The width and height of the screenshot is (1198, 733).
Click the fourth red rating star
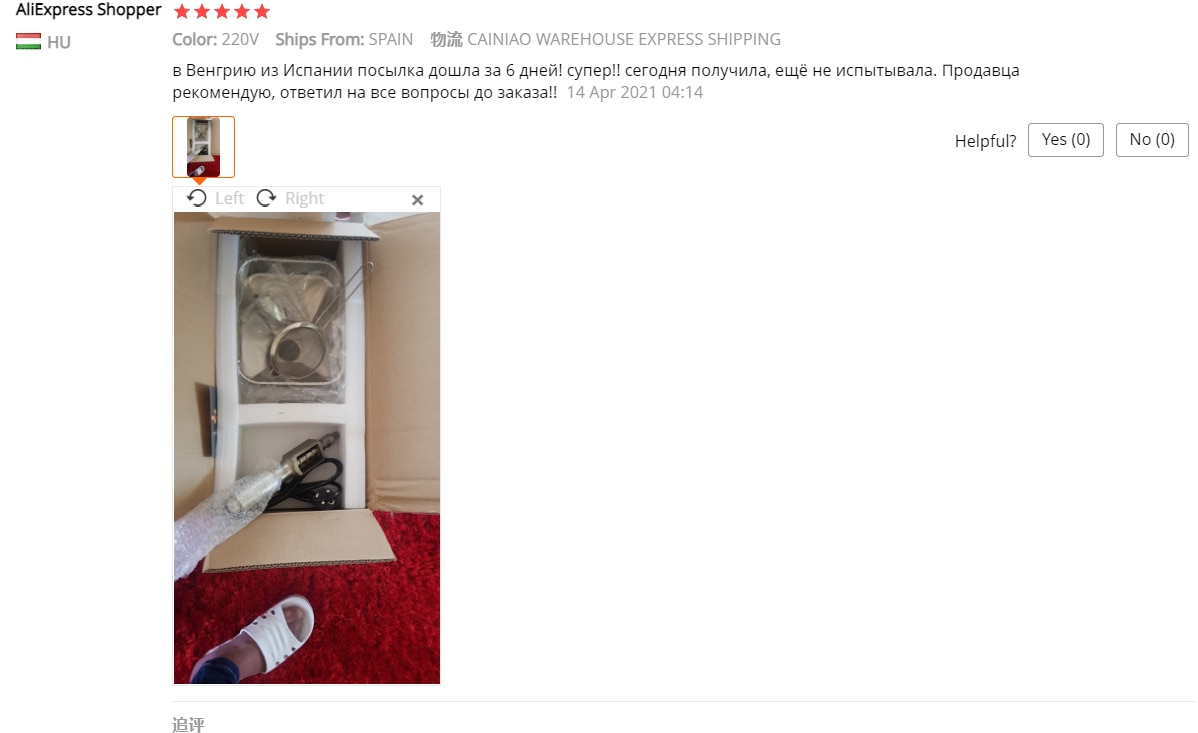click(242, 11)
